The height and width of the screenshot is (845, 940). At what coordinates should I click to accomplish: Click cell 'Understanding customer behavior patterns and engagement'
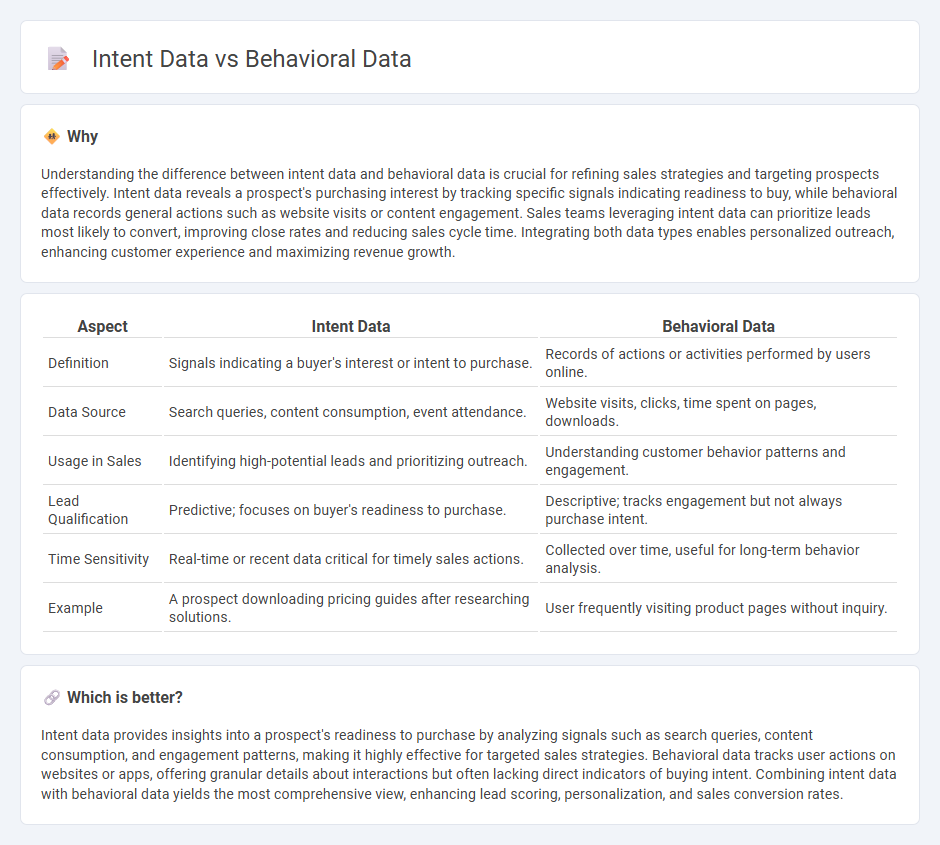(718, 461)
